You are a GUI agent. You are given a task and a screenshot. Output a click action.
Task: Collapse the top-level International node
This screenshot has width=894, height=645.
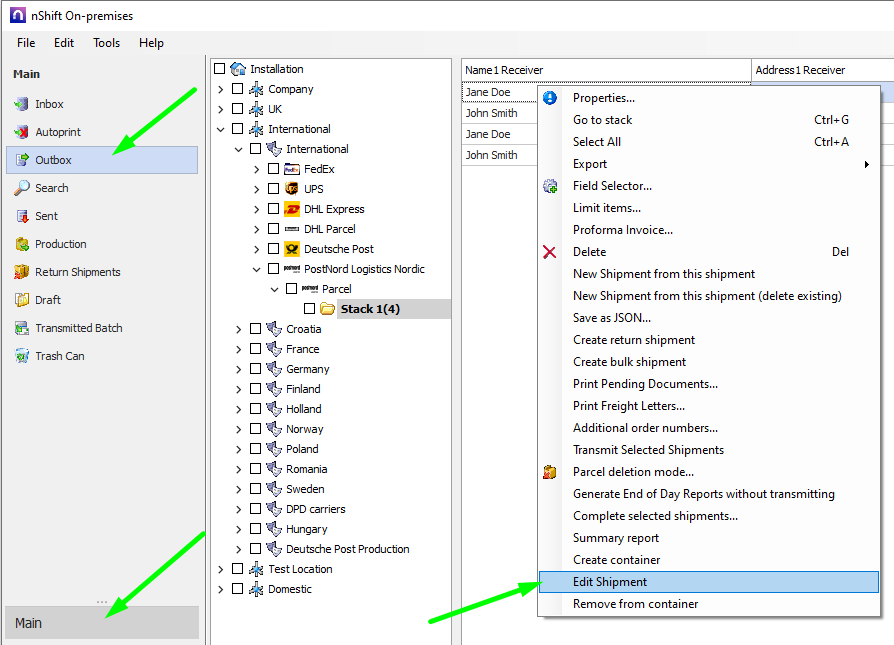pyautogui.click(x=221, y=129)
